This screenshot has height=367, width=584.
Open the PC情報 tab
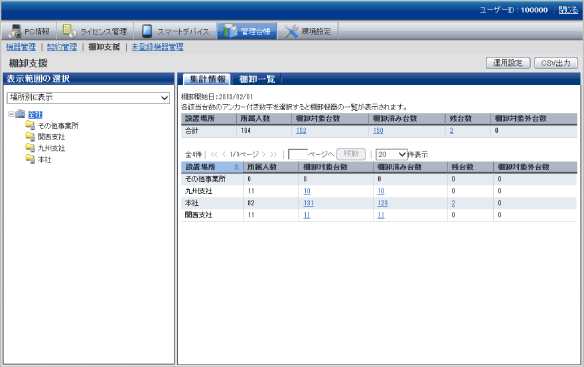tap(29, 31)
